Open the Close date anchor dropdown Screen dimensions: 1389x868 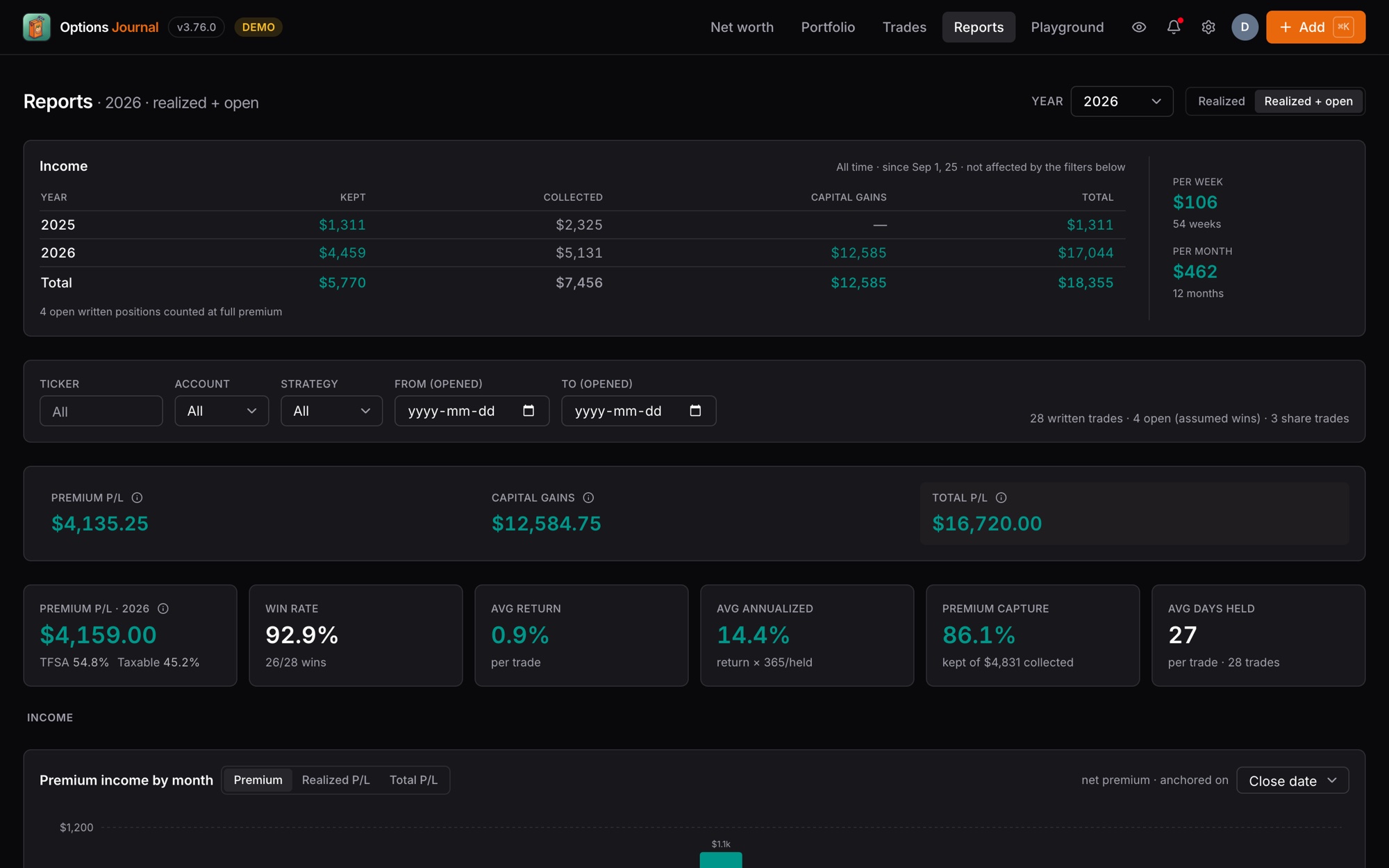1292,781
